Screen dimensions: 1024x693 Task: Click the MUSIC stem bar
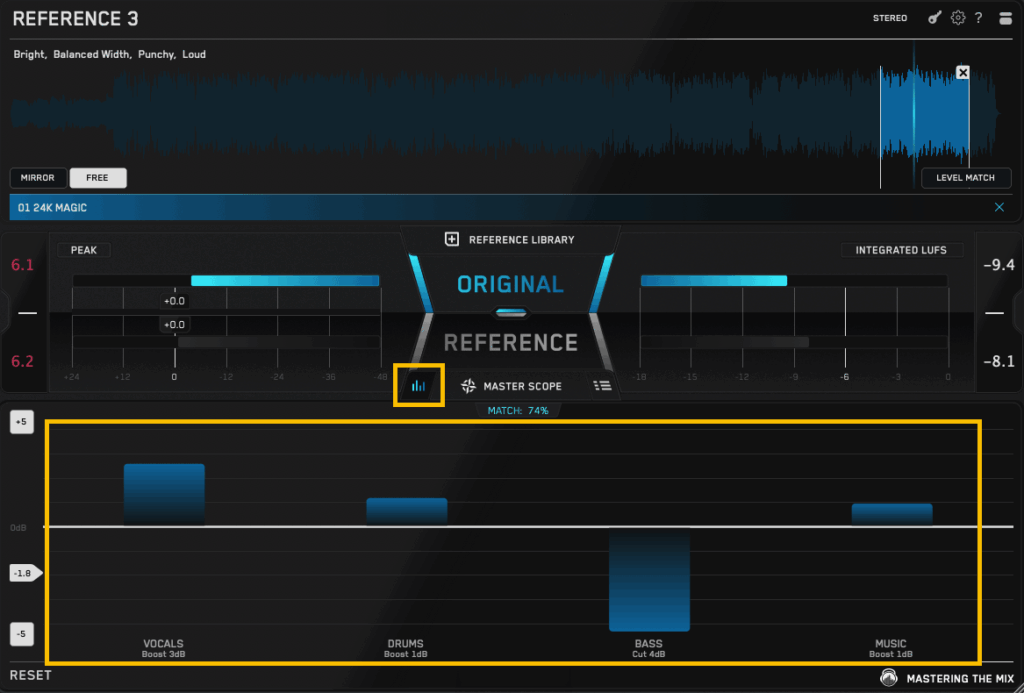point(891,515)
